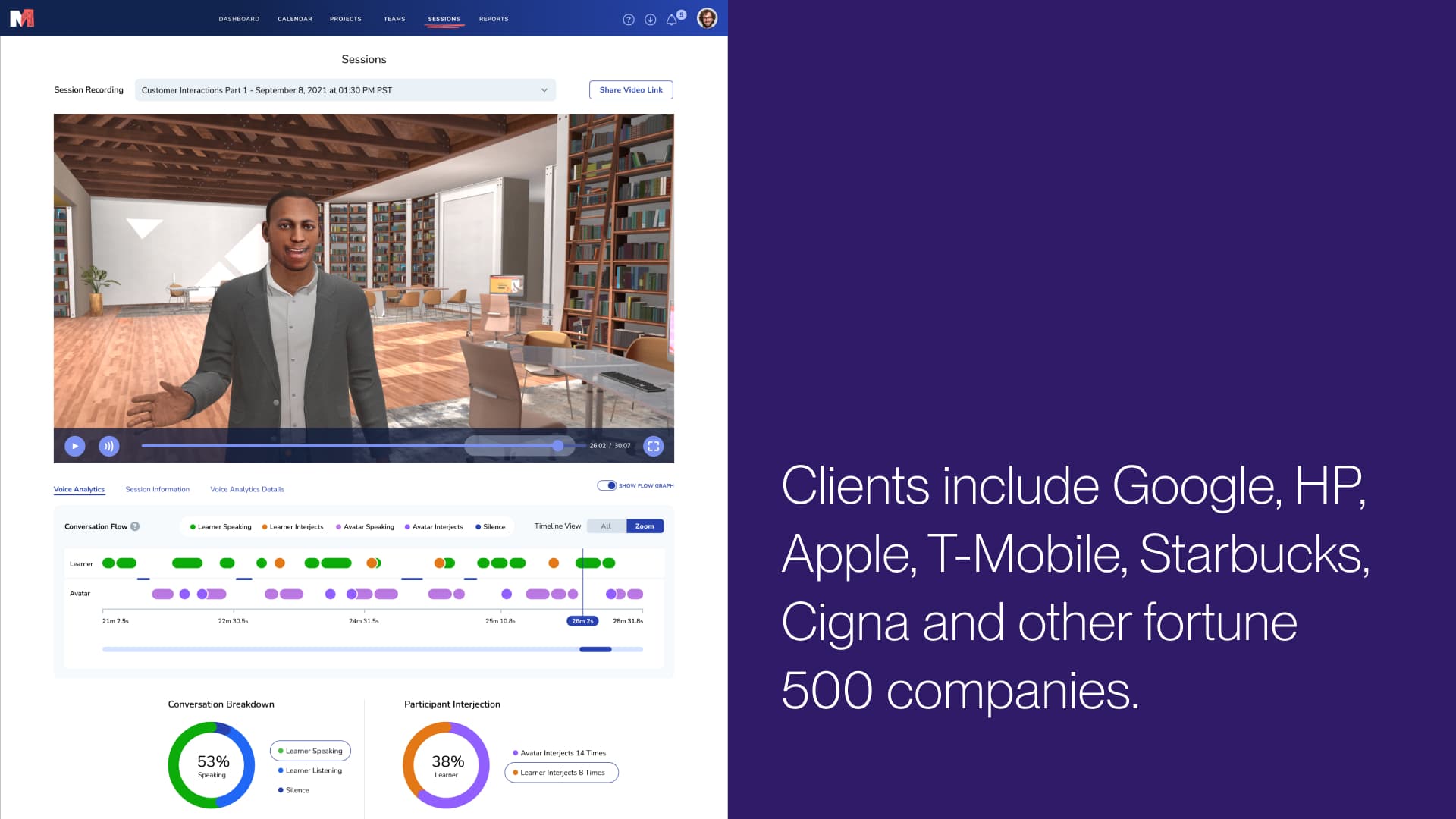Click Conversation Flow help icon
1456x819 pixels.
135,526
